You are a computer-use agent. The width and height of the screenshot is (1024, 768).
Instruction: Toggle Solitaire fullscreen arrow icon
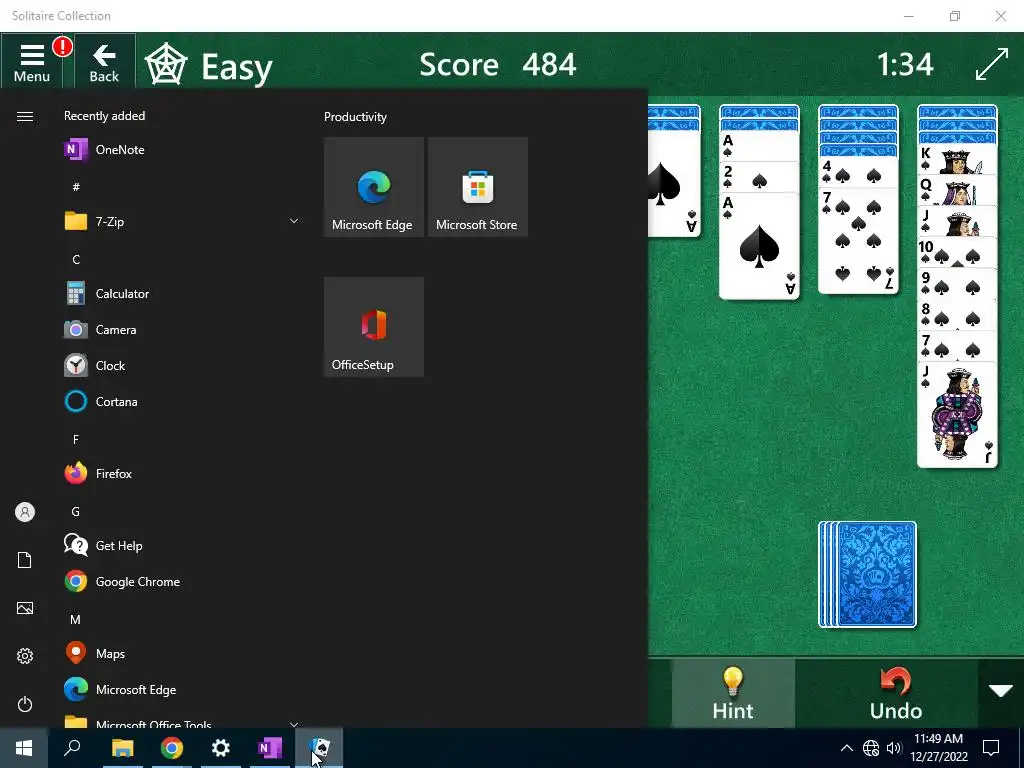(991, 65)
